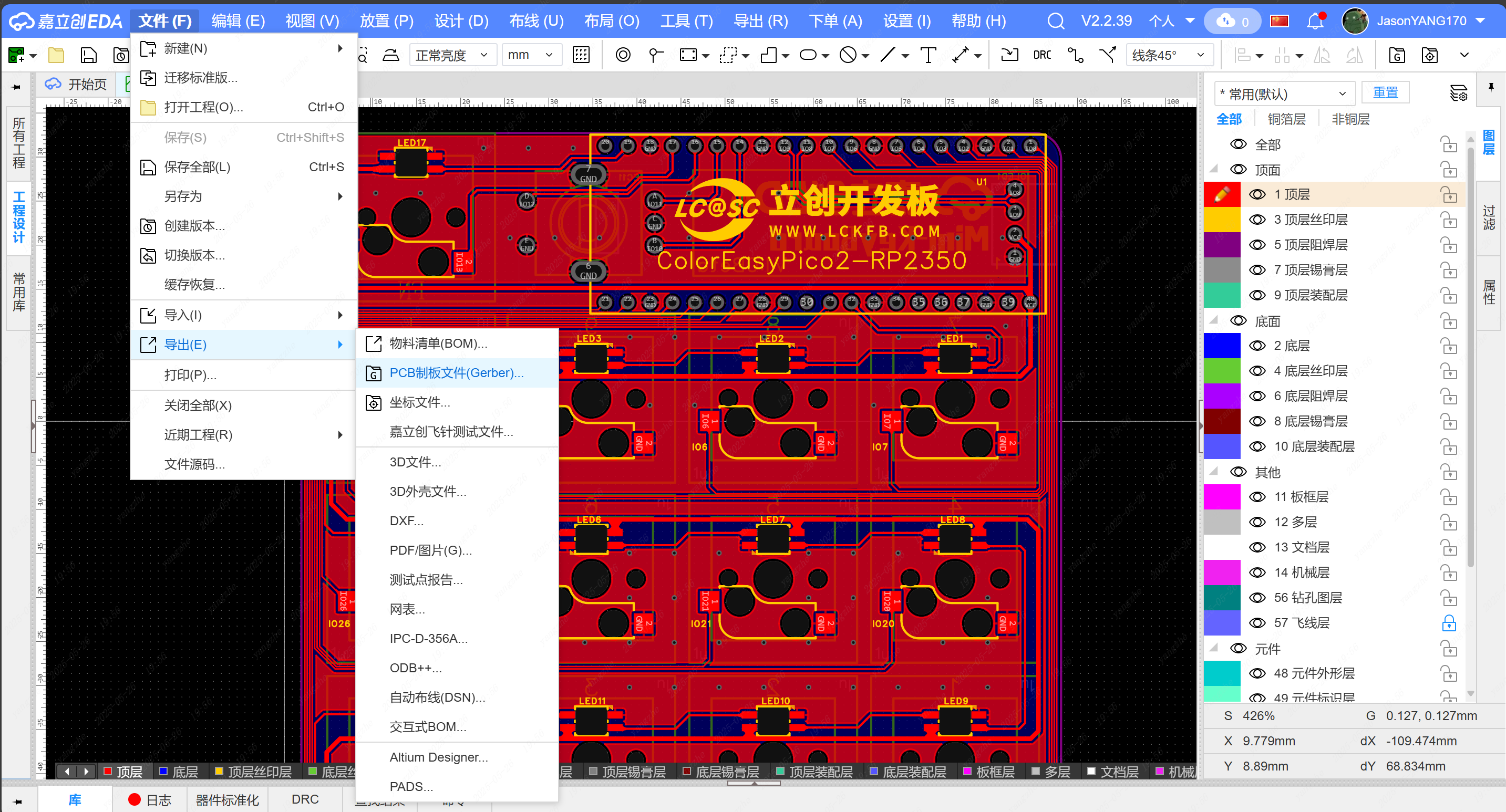Open the folder icon in toolbar
This screenshot has height=812, width=1506.
point(56,55)
